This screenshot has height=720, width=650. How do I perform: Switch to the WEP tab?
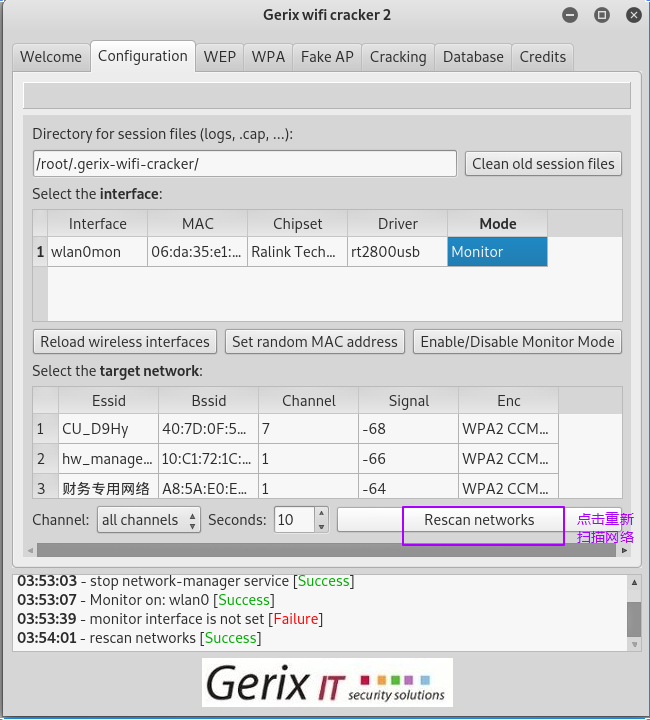[219, 57]
